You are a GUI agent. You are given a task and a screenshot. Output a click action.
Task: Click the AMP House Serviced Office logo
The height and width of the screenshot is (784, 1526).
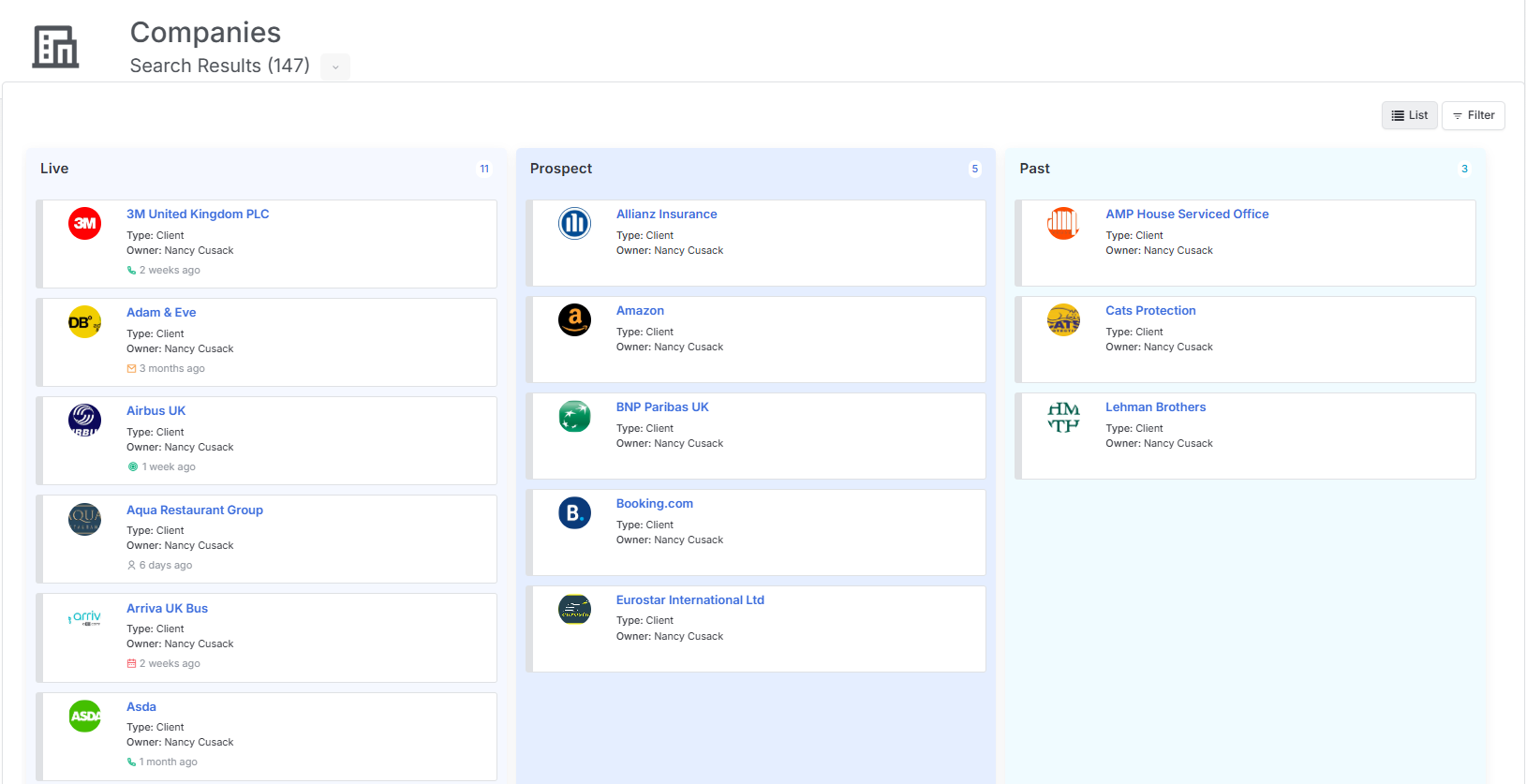coord(1063,223)
